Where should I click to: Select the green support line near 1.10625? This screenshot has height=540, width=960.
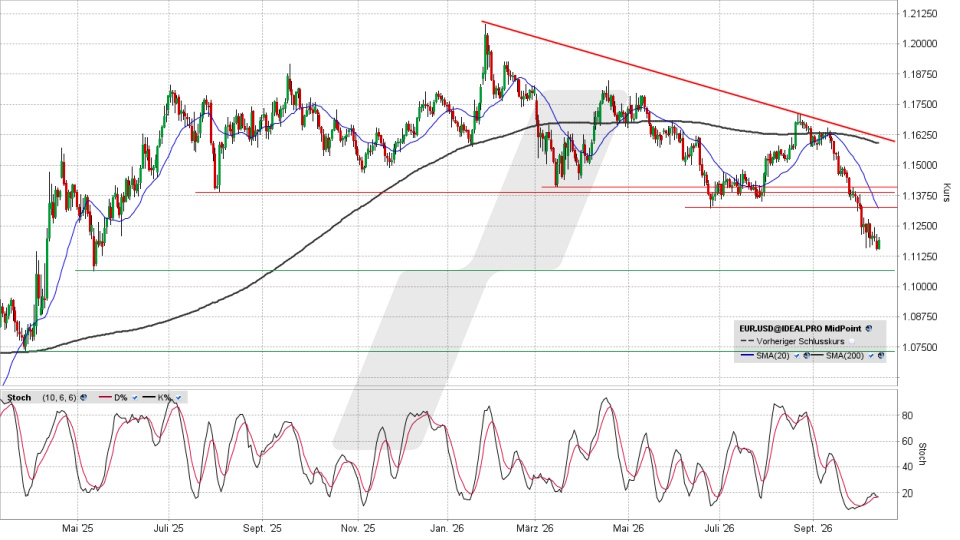pyautogui.click(x=485, y=271)
